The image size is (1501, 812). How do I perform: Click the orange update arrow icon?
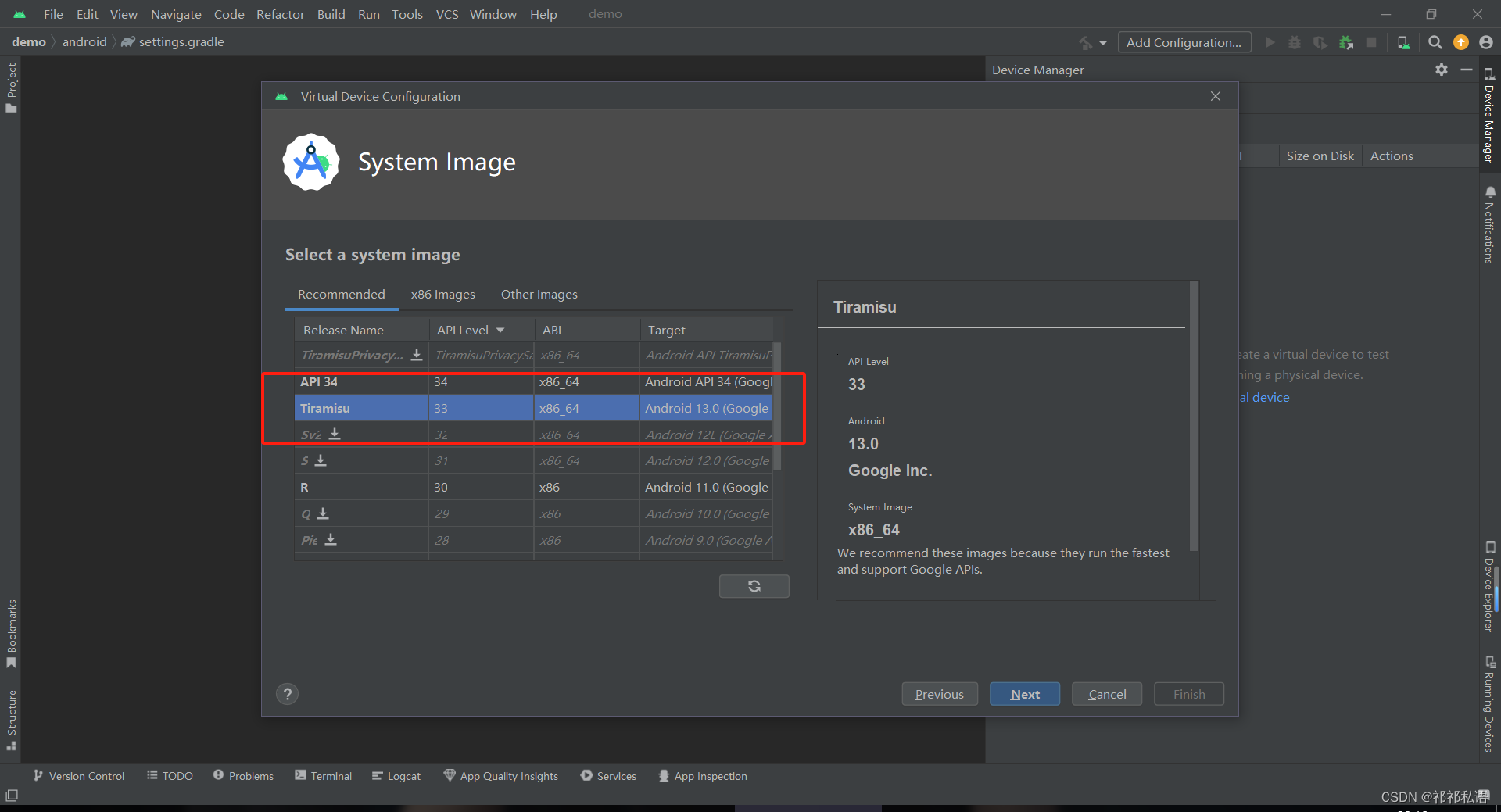pos(1460,42)
